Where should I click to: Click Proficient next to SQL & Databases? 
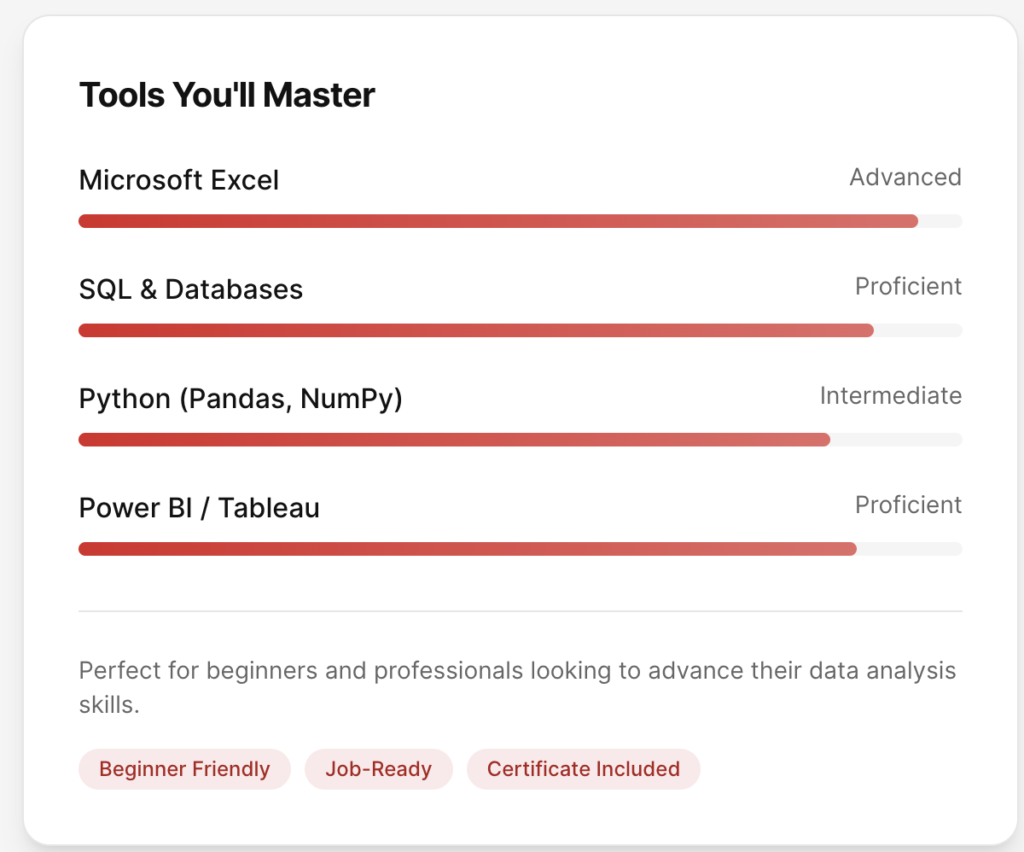[x=908, y=286]
